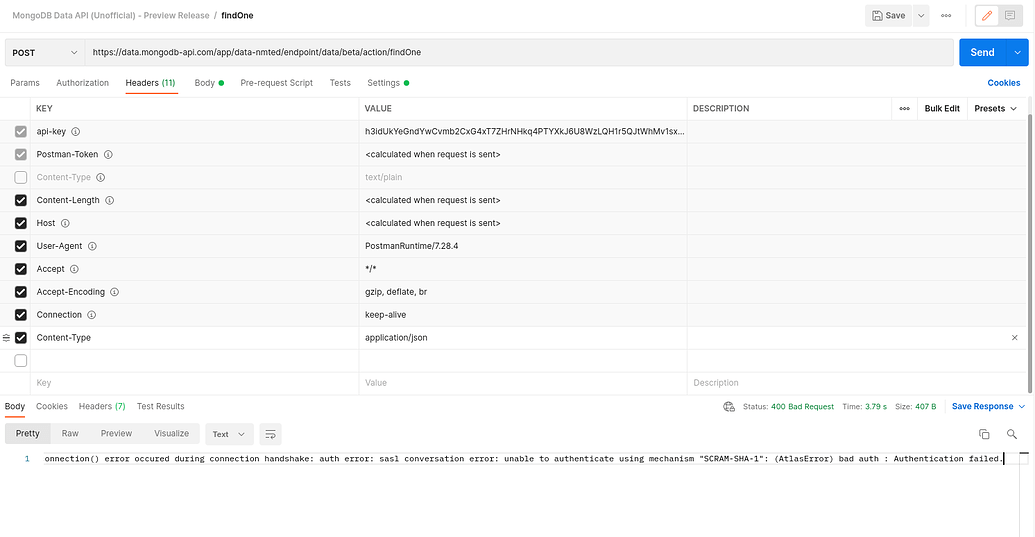The height and width of the screenshot is (537, 1035).
Task: Click the blue Send button
Action: (982, 52)
